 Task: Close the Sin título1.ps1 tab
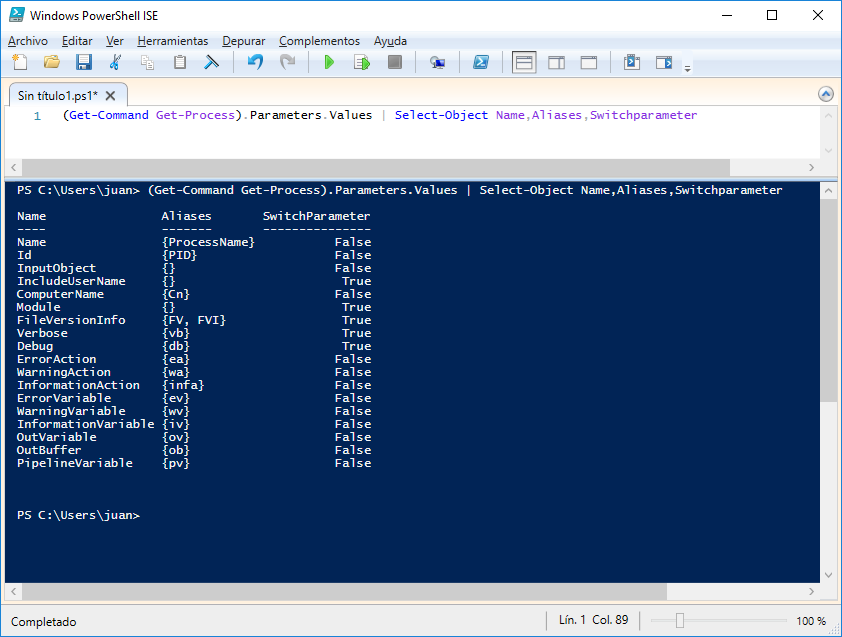click(x=111, y=95)
